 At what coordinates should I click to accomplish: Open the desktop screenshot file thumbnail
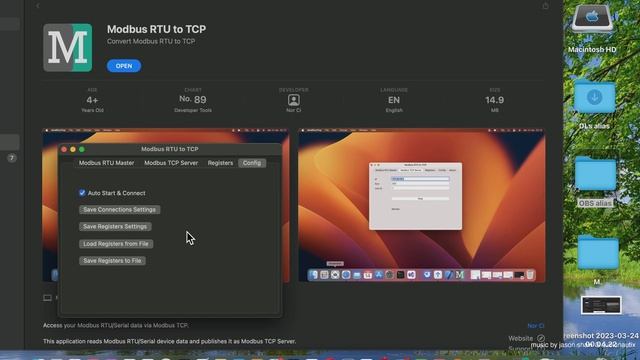601,305
